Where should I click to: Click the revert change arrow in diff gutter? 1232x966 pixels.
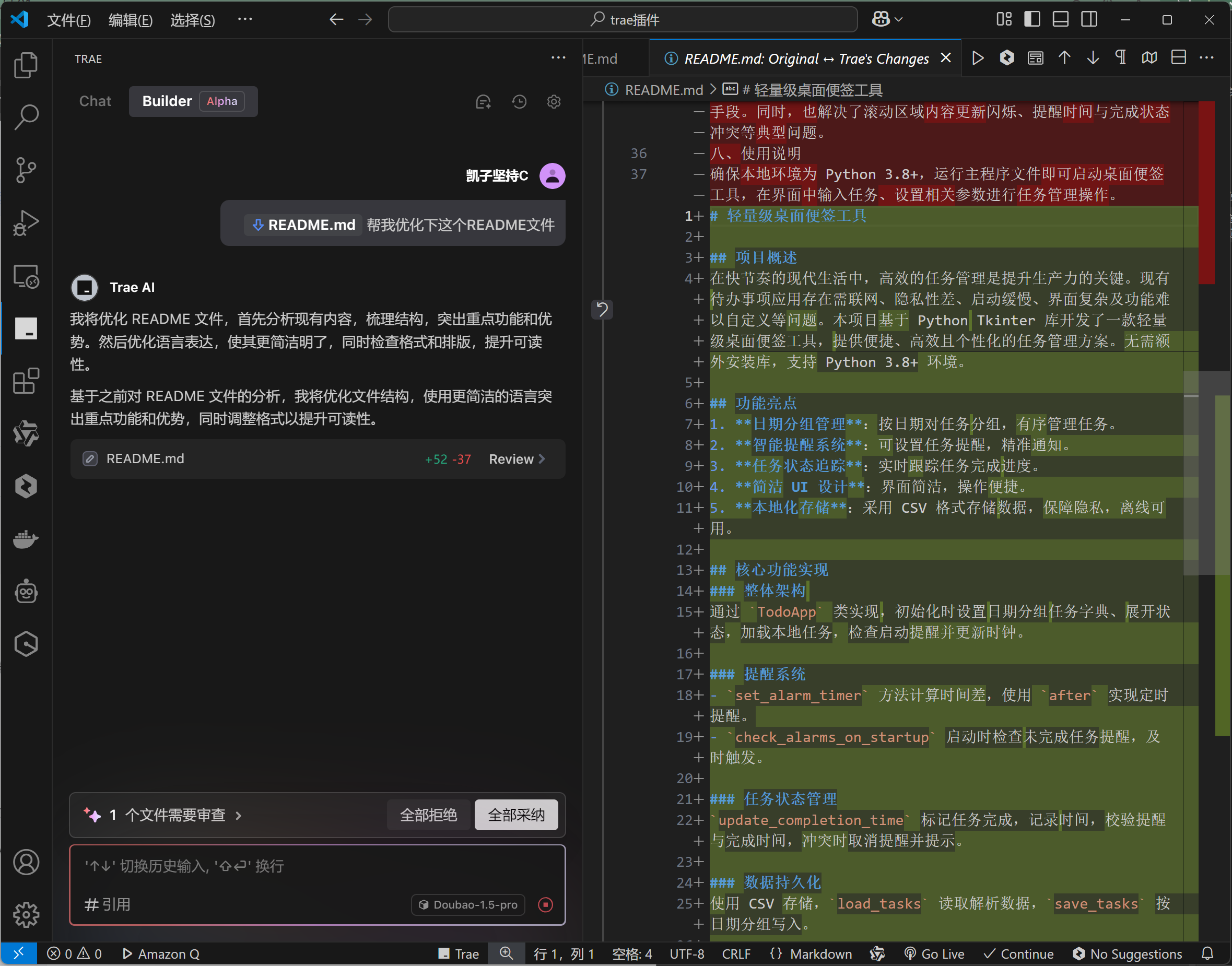click(x=602, y=309)
